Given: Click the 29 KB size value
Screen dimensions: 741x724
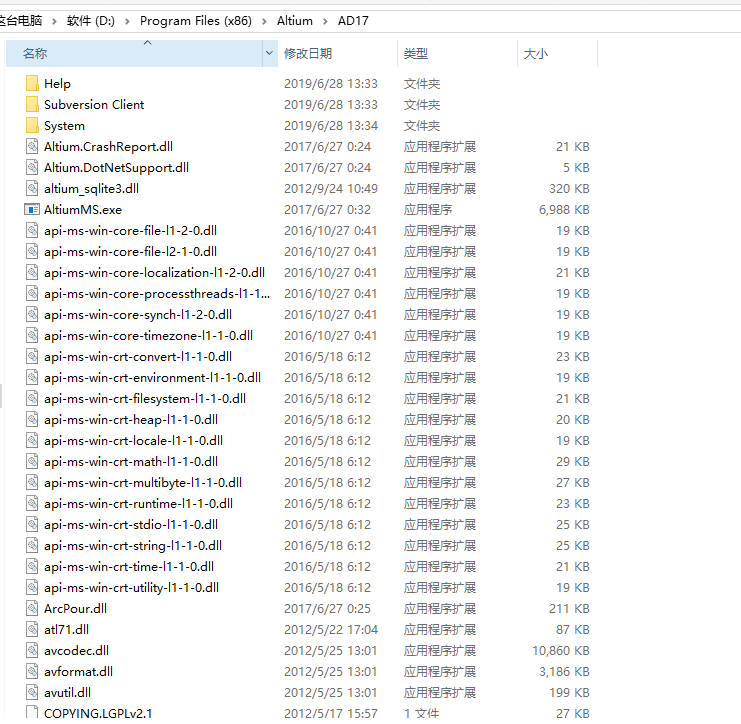Looking at the screenshot, I should point(573,461).
